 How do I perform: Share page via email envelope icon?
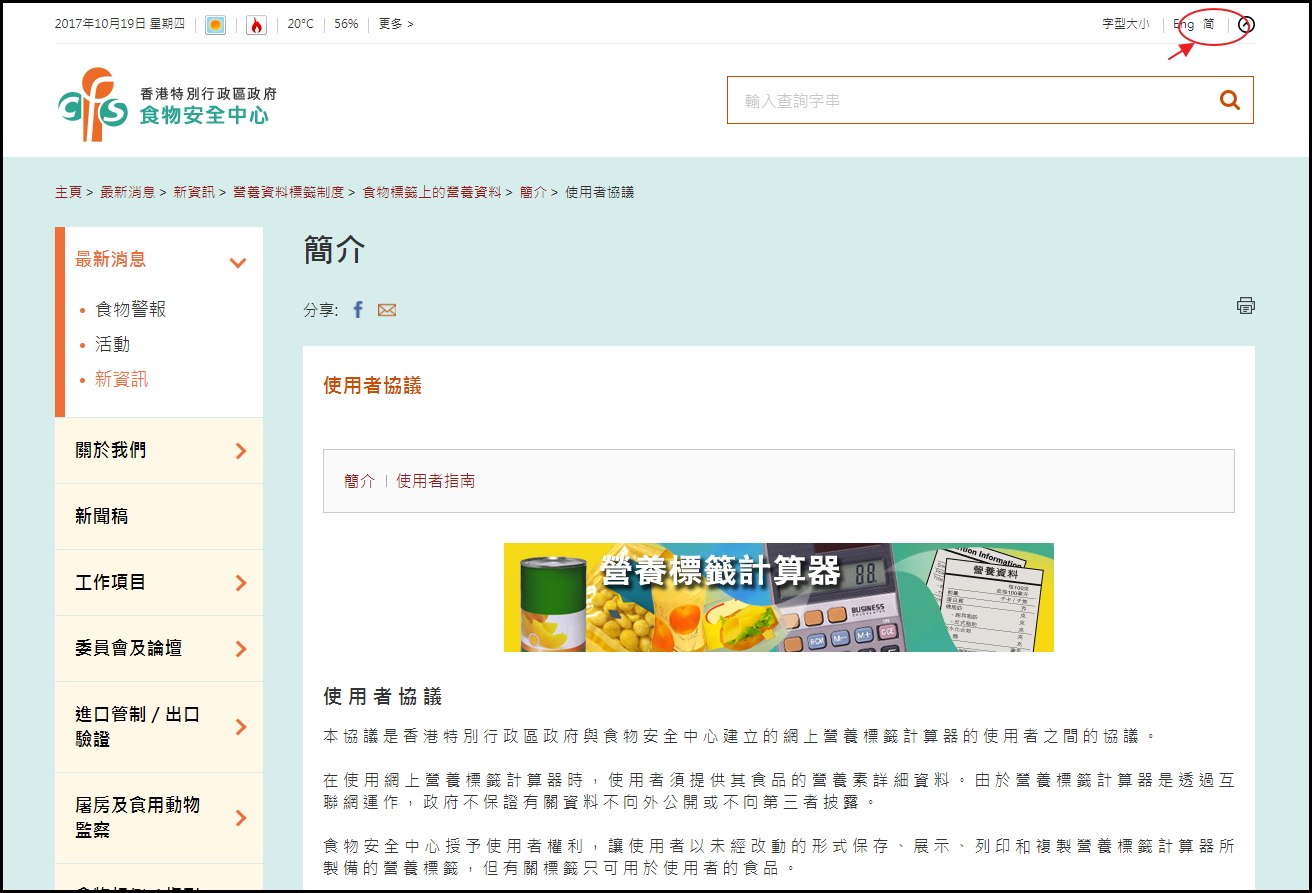pos(387,310)
